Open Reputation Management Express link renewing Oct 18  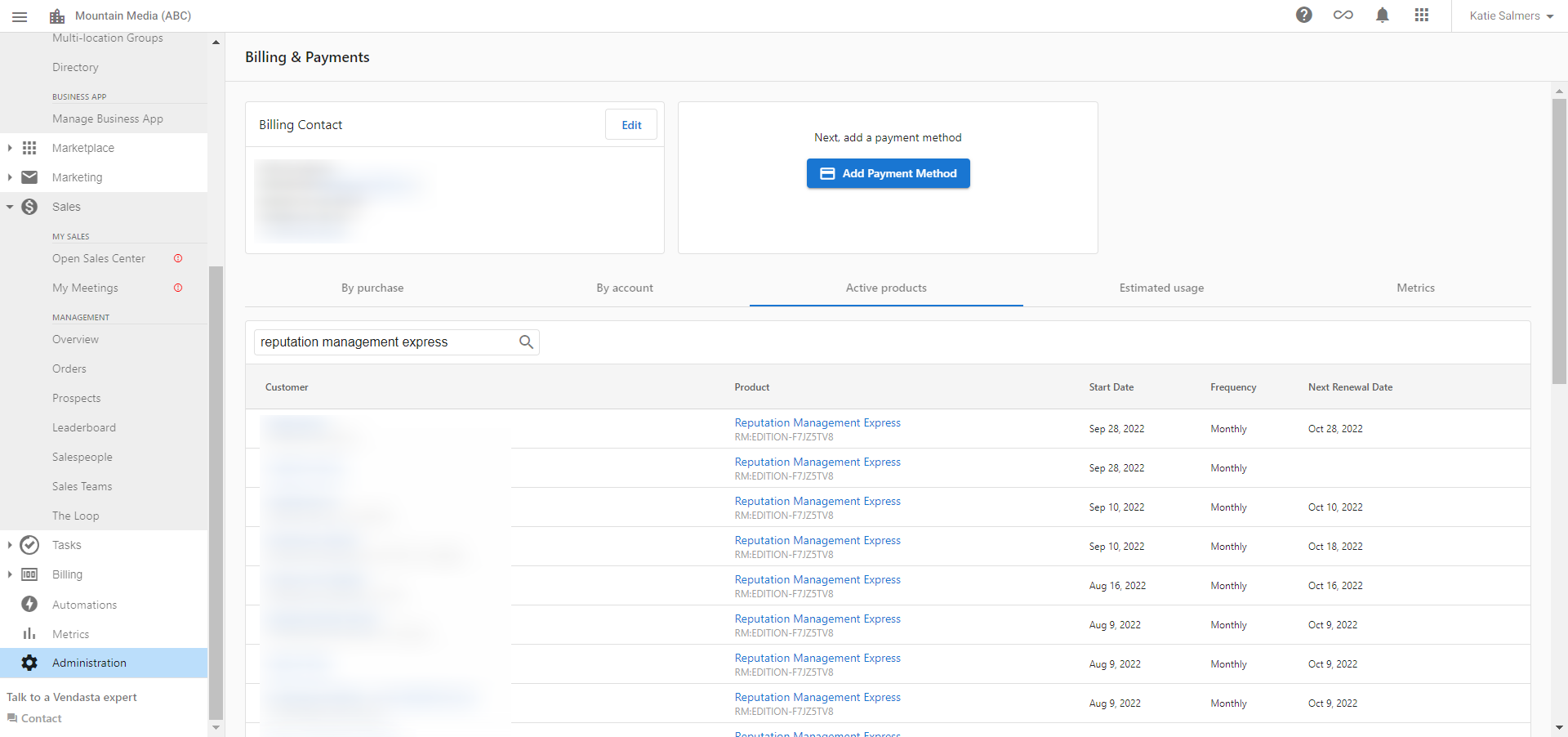click(x=817, y=540)
